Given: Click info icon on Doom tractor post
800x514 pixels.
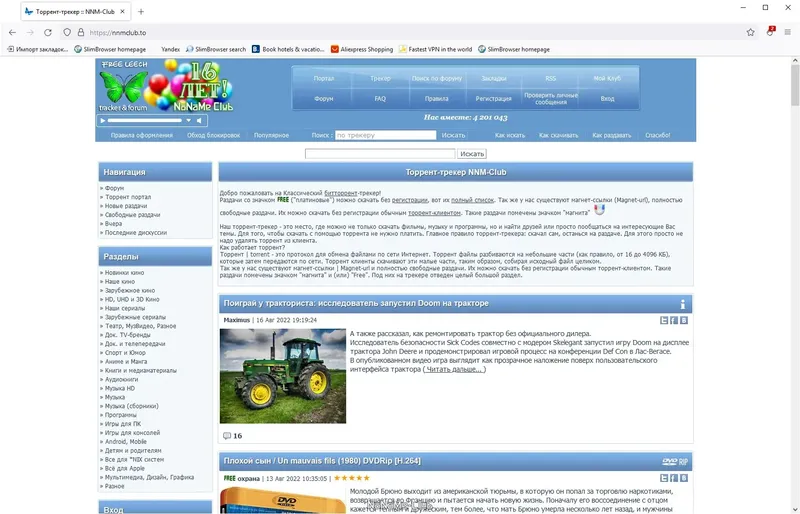Looking at the screenshot, I should click(683, 304).
